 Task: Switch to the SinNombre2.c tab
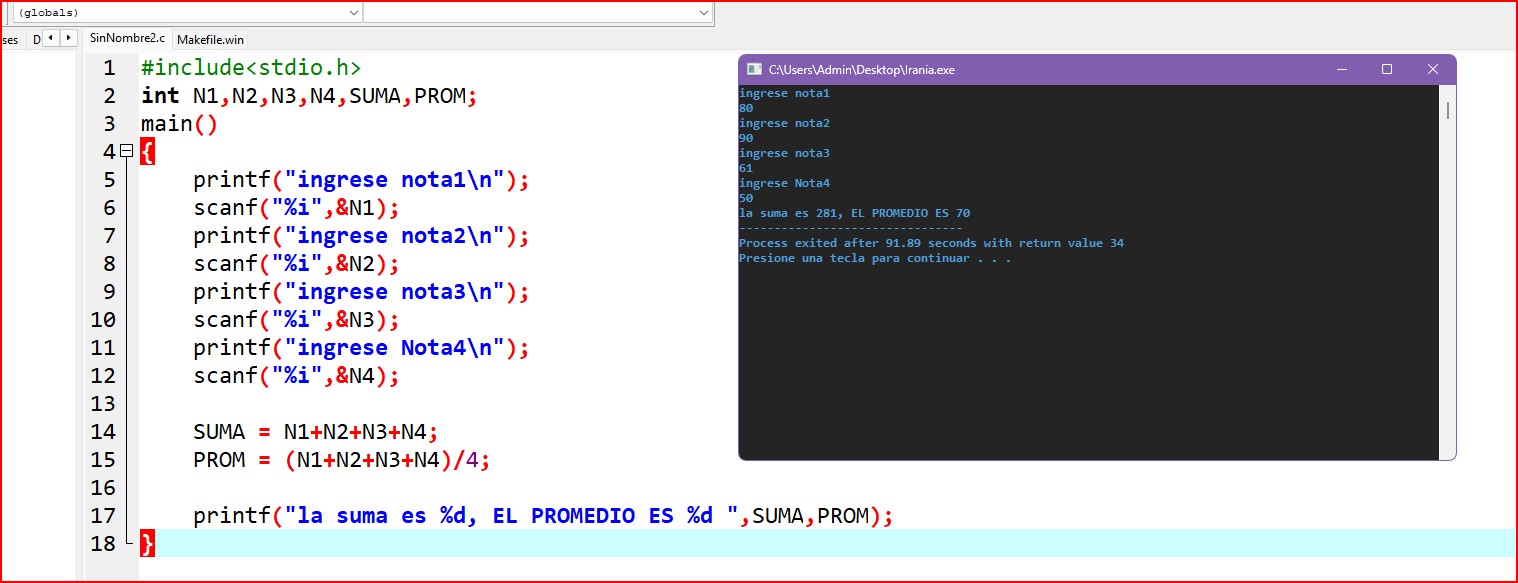[127, 38]
